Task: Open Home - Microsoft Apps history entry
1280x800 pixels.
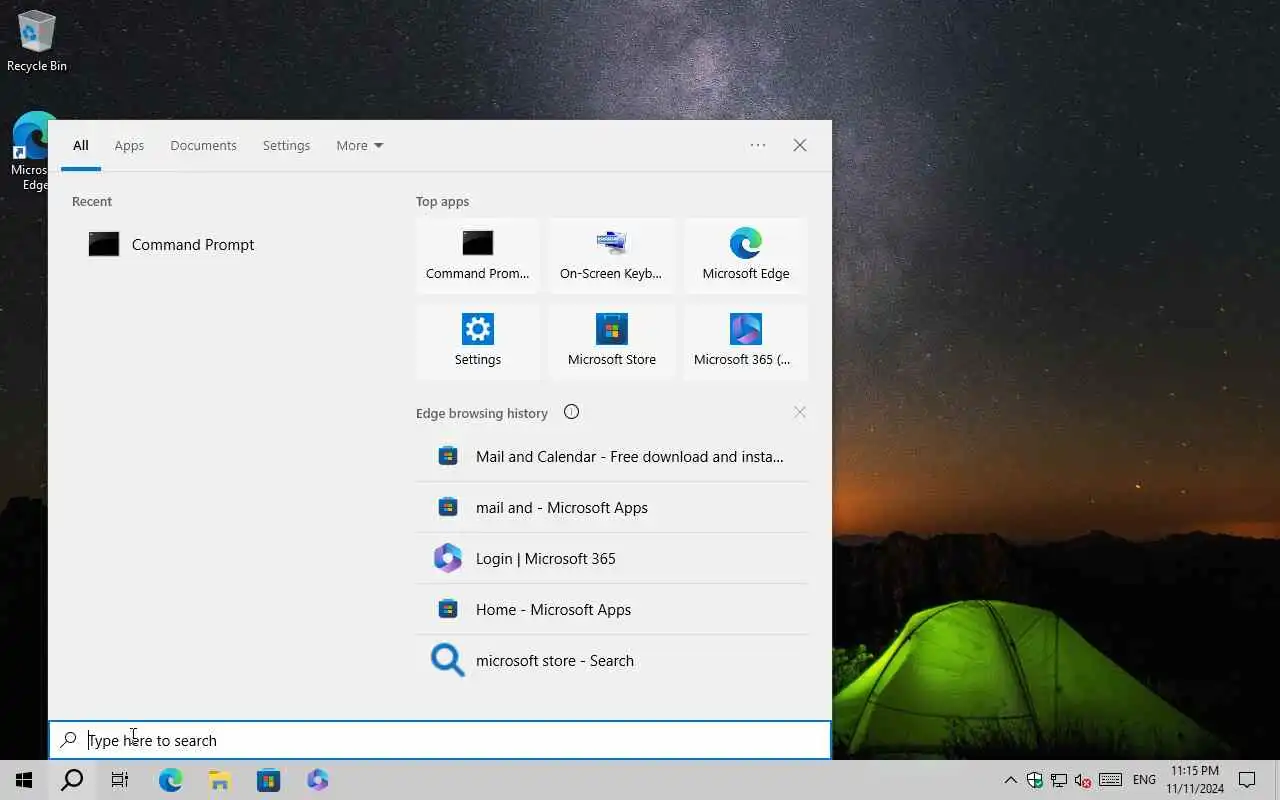Action: pyautogui.click(x=612, y=609)
